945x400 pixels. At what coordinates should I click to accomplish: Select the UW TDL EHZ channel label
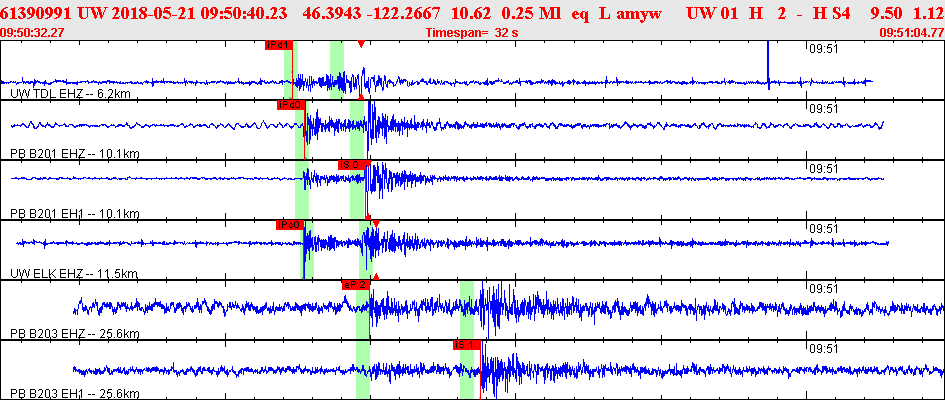71,94
